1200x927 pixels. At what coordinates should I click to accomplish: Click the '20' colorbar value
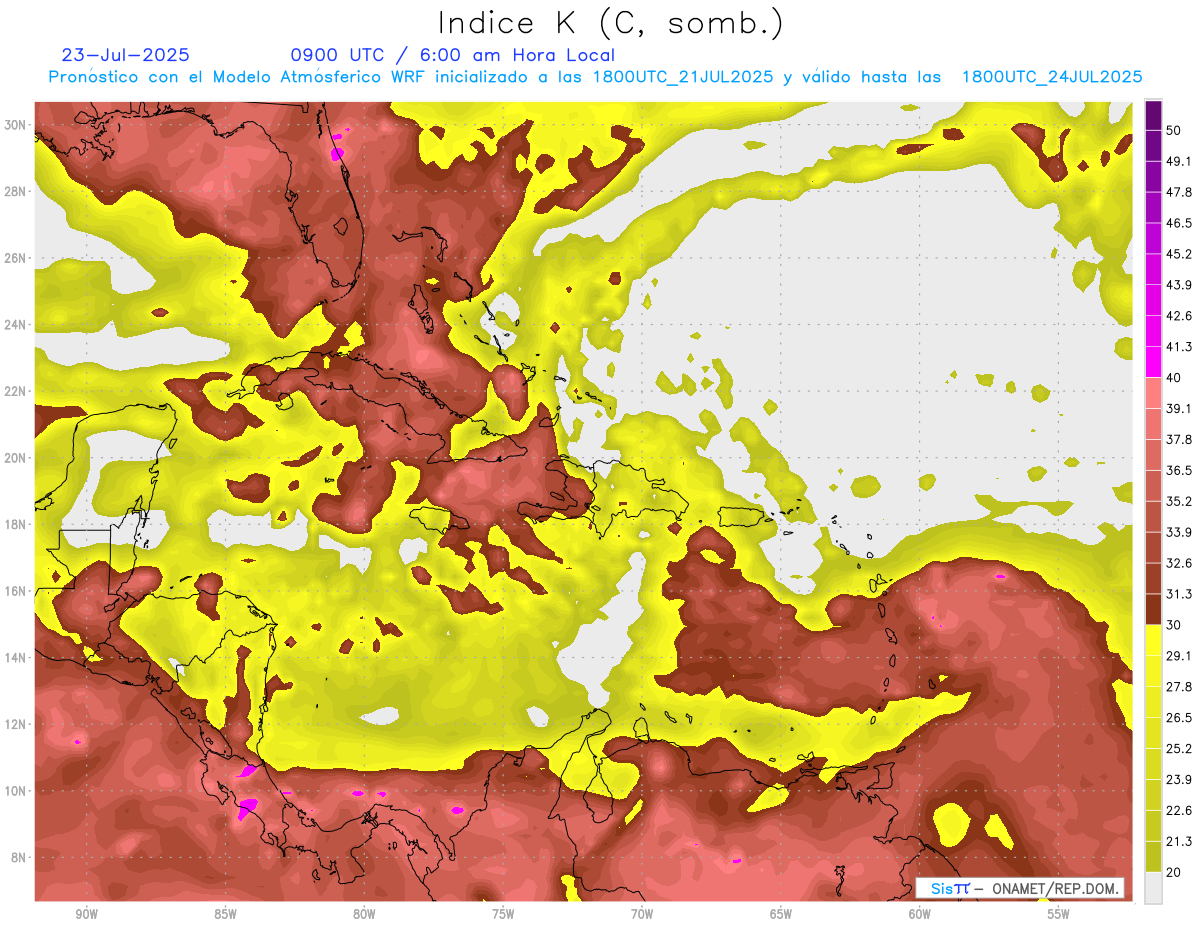pos(1174,872)
